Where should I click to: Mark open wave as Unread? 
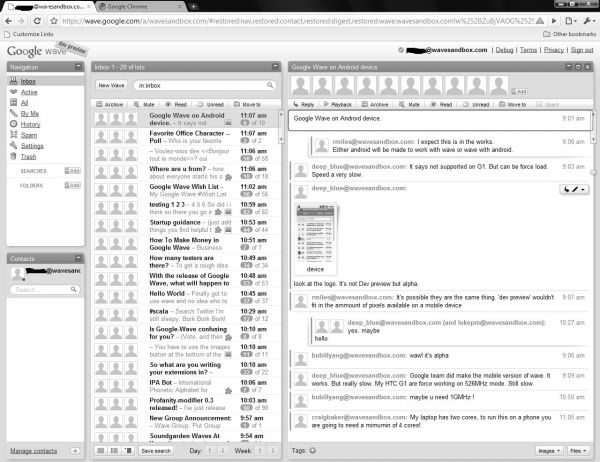(x=476, y=104)
